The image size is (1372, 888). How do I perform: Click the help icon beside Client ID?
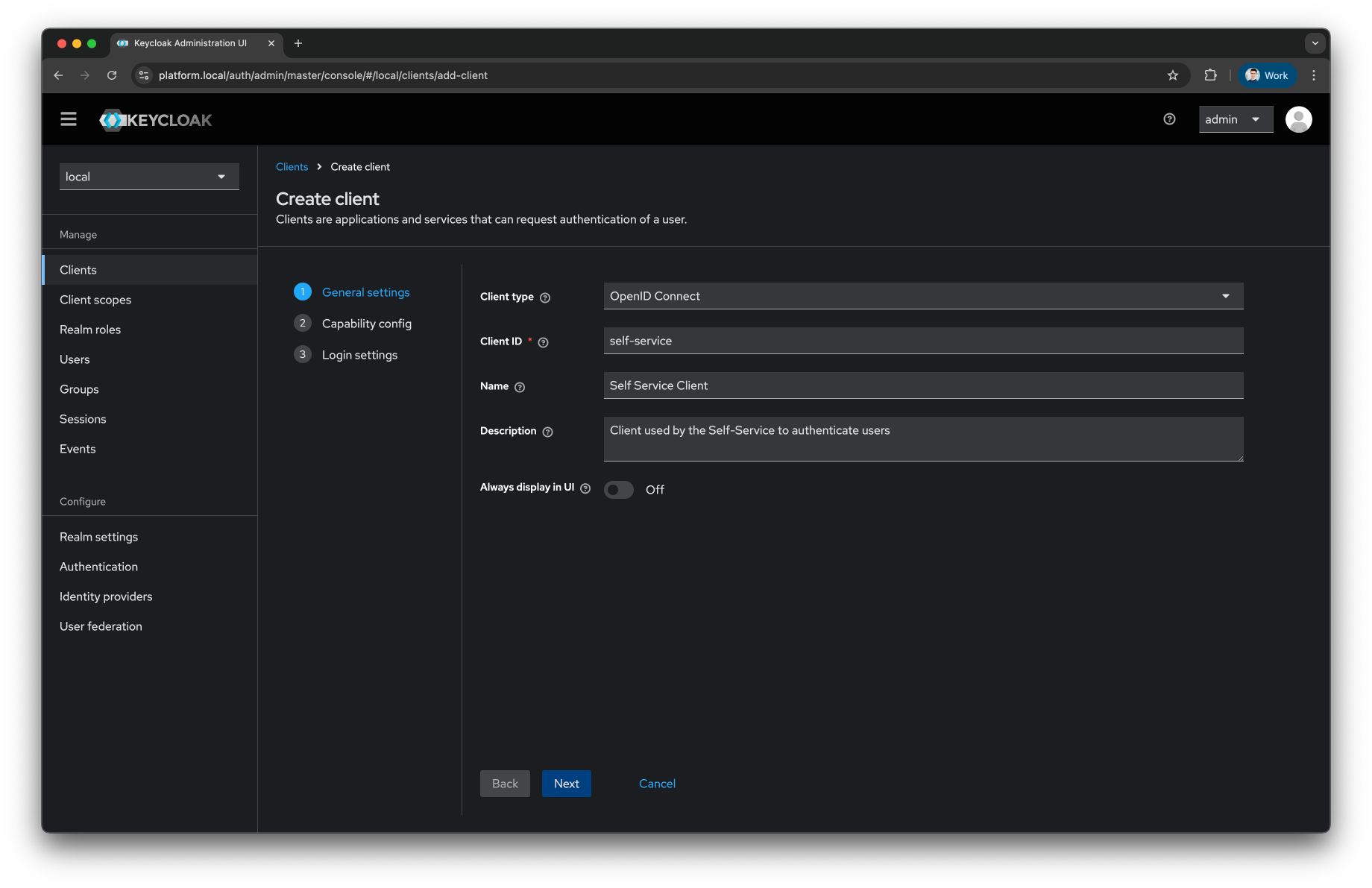coord(543,342)
